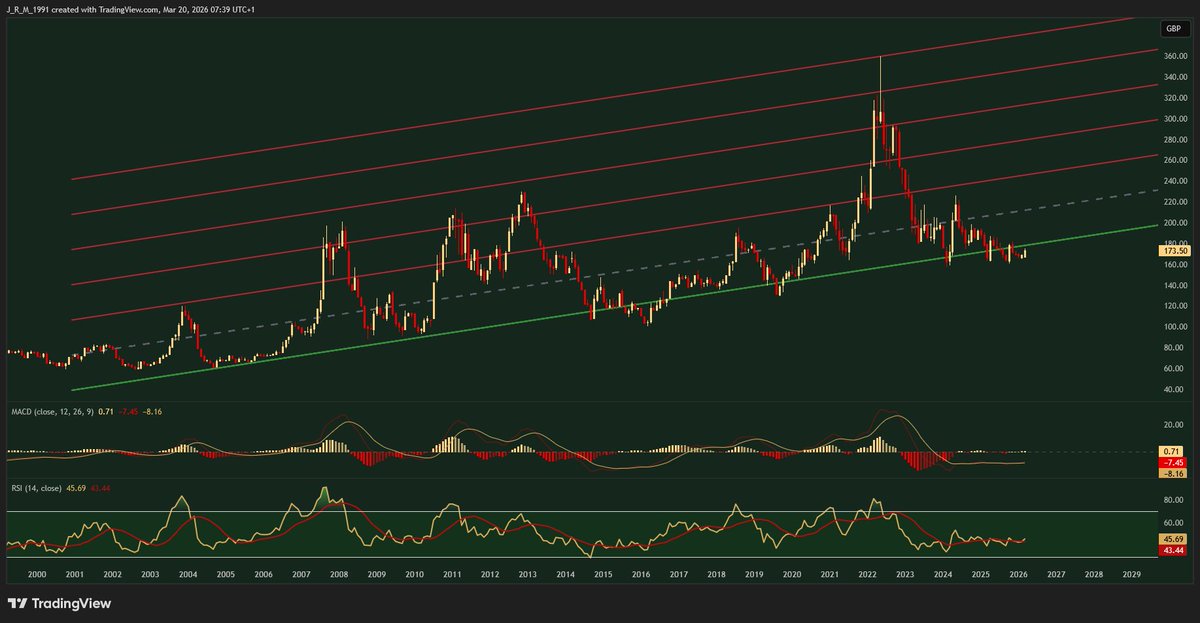Click the 45.69 value in the RSI legend

77,488
